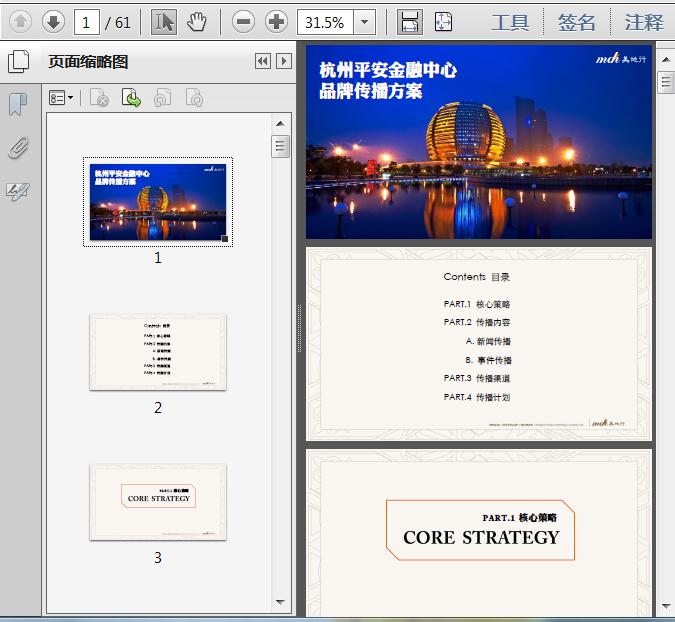Click the PART.2 传播内容 contents entry
The height and width of the screenshot is (622, 675).
point(477,322)
